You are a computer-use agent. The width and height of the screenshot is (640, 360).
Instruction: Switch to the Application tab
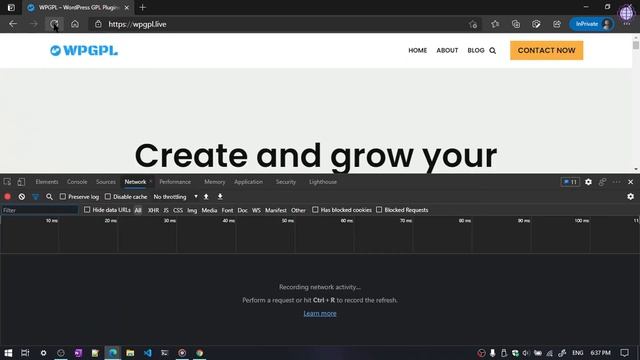point(249,182)
